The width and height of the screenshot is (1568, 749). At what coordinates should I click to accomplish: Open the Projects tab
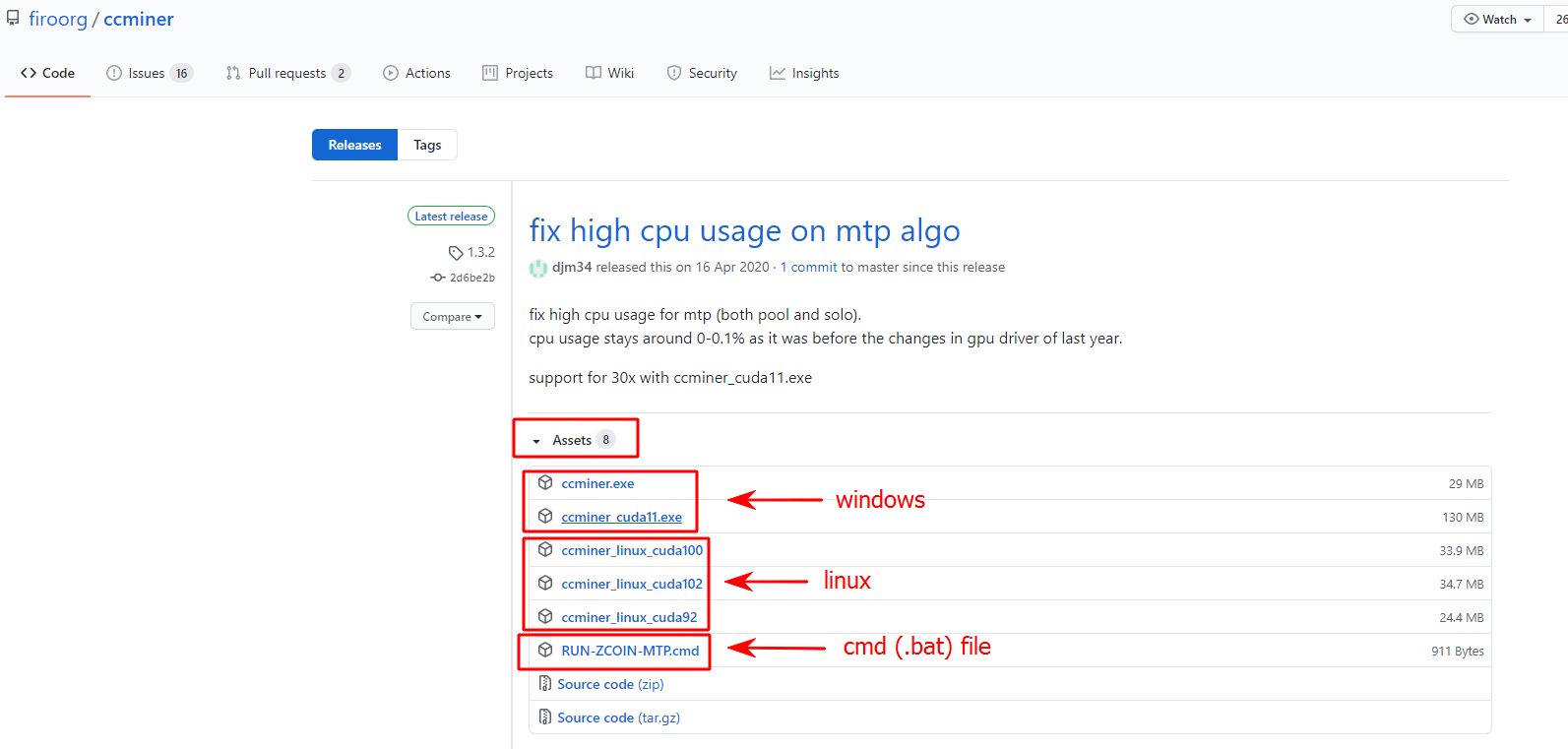518,73
